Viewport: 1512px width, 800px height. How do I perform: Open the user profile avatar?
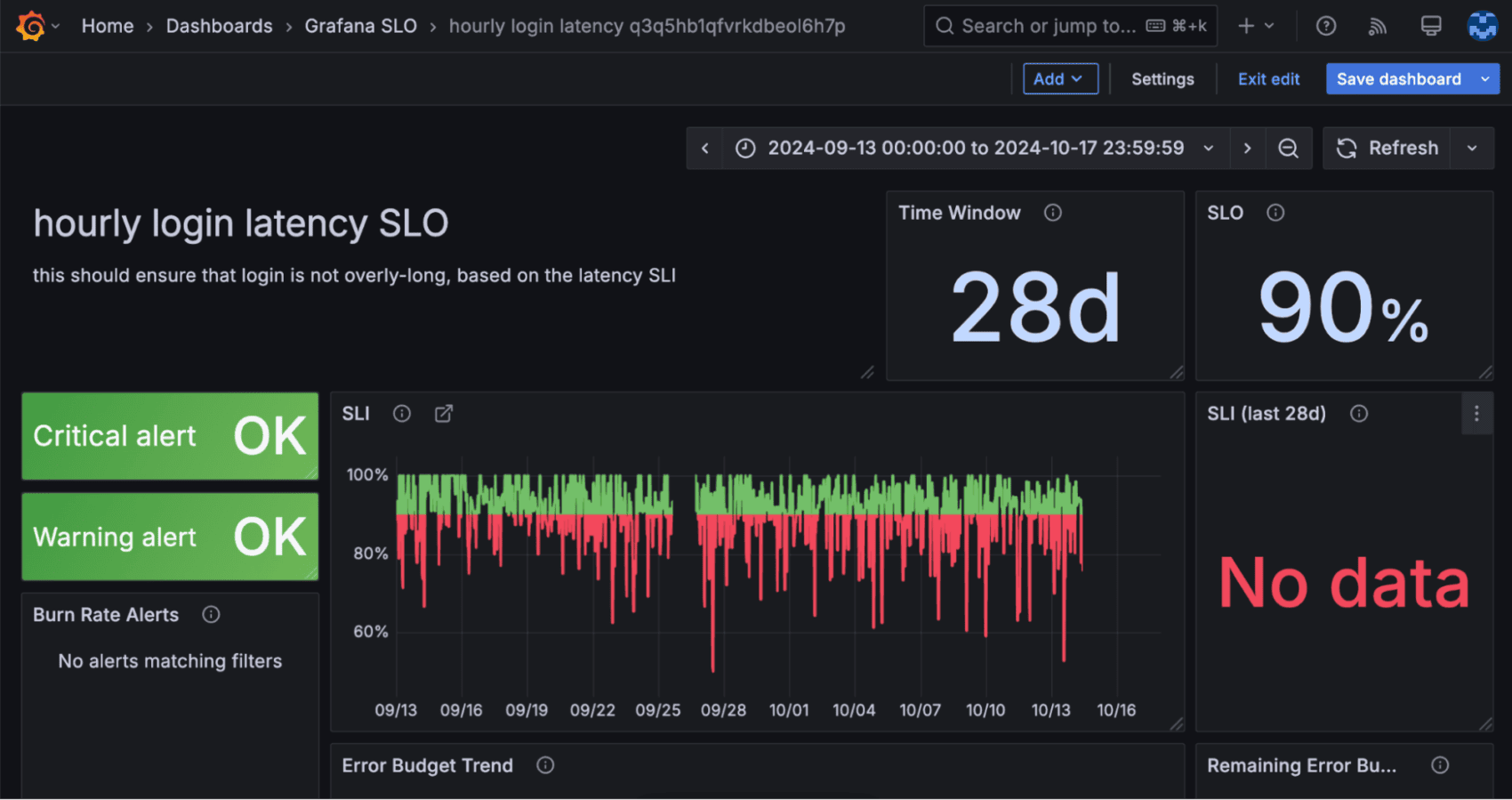coord(1482,26)
